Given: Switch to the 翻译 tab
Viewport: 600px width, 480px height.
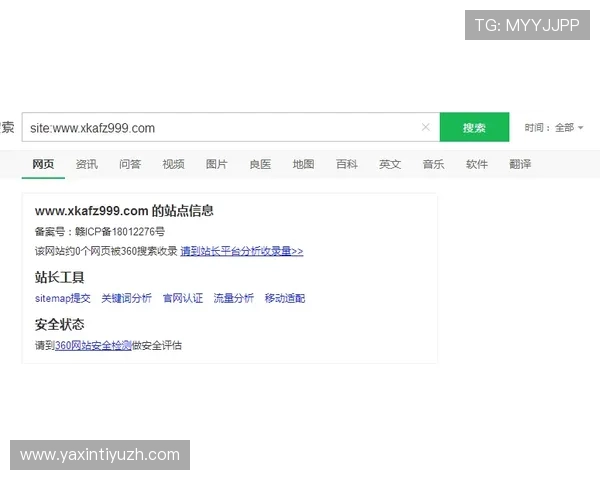Looking at the screenshot, I should [x=520, y=164].
